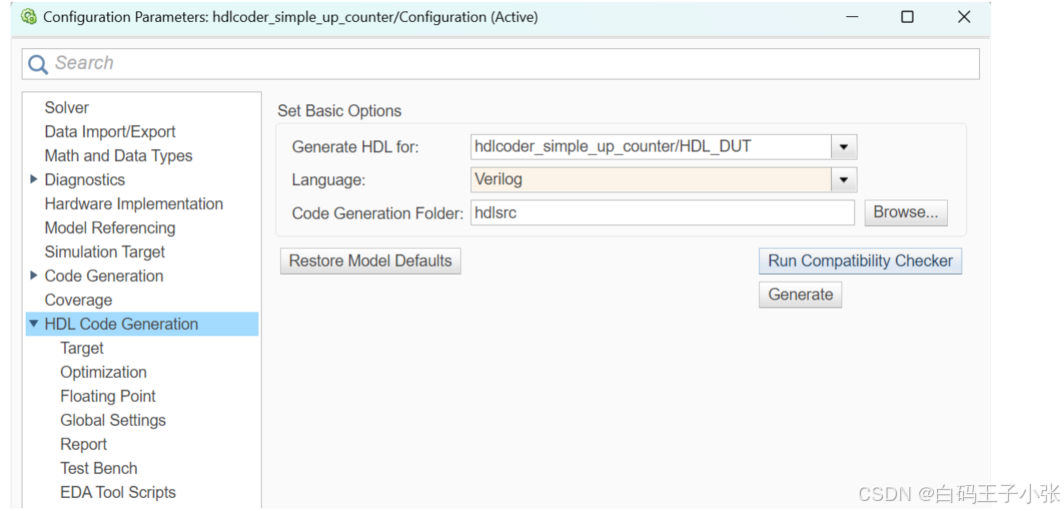This screenshot has height=511, width=1064.
Task: Select Solver in the sidebar
Action: (x=66, y=108)
